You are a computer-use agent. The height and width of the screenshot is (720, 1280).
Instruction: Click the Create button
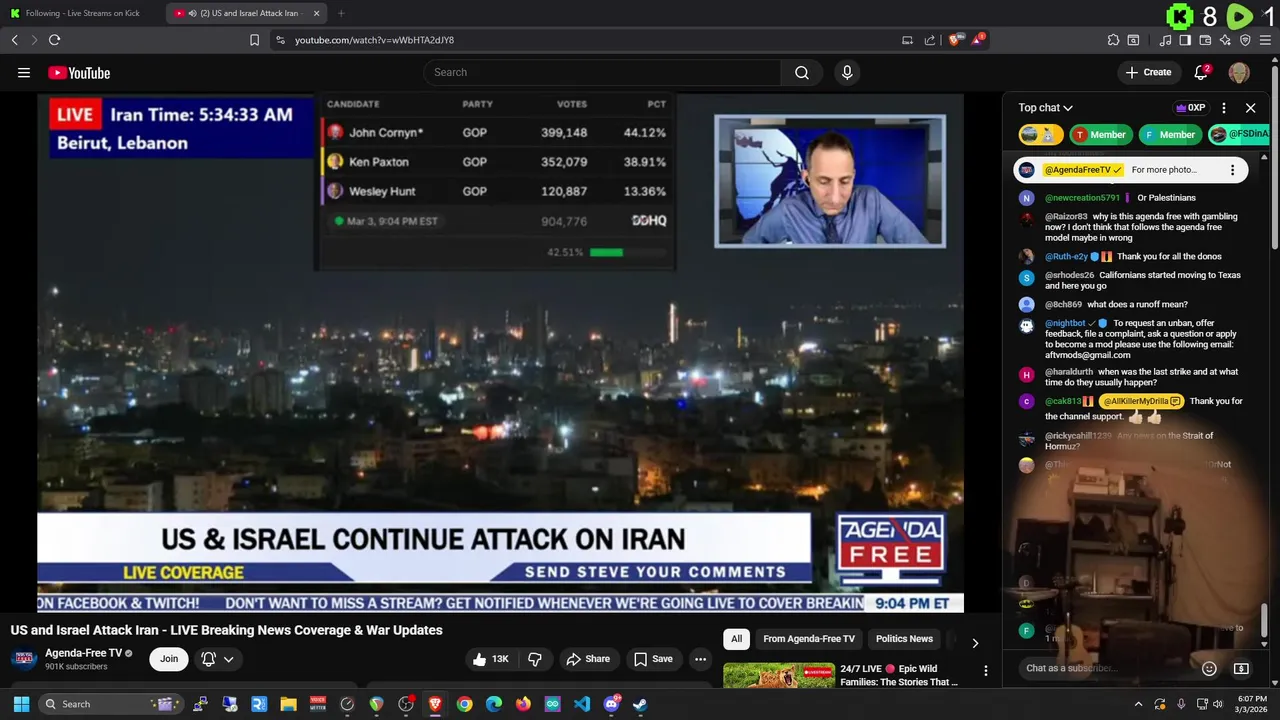(x=1148, y=72)
